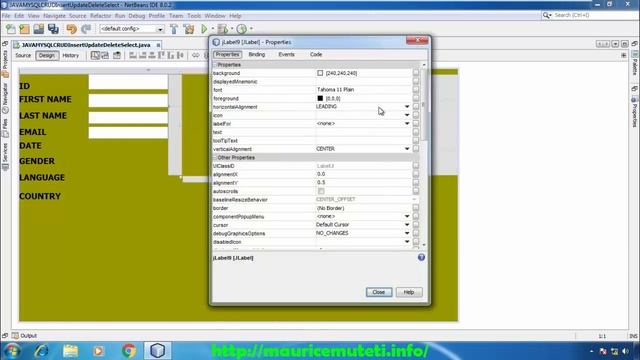Click Windows Start button
The image size is (640, 360).
(12, 351)
